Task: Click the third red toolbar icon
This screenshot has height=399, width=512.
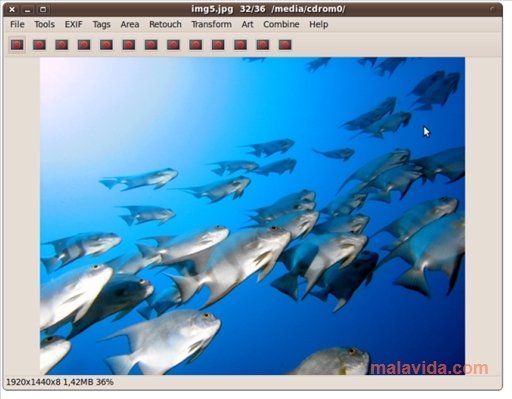Action: [x=62, y=45]
